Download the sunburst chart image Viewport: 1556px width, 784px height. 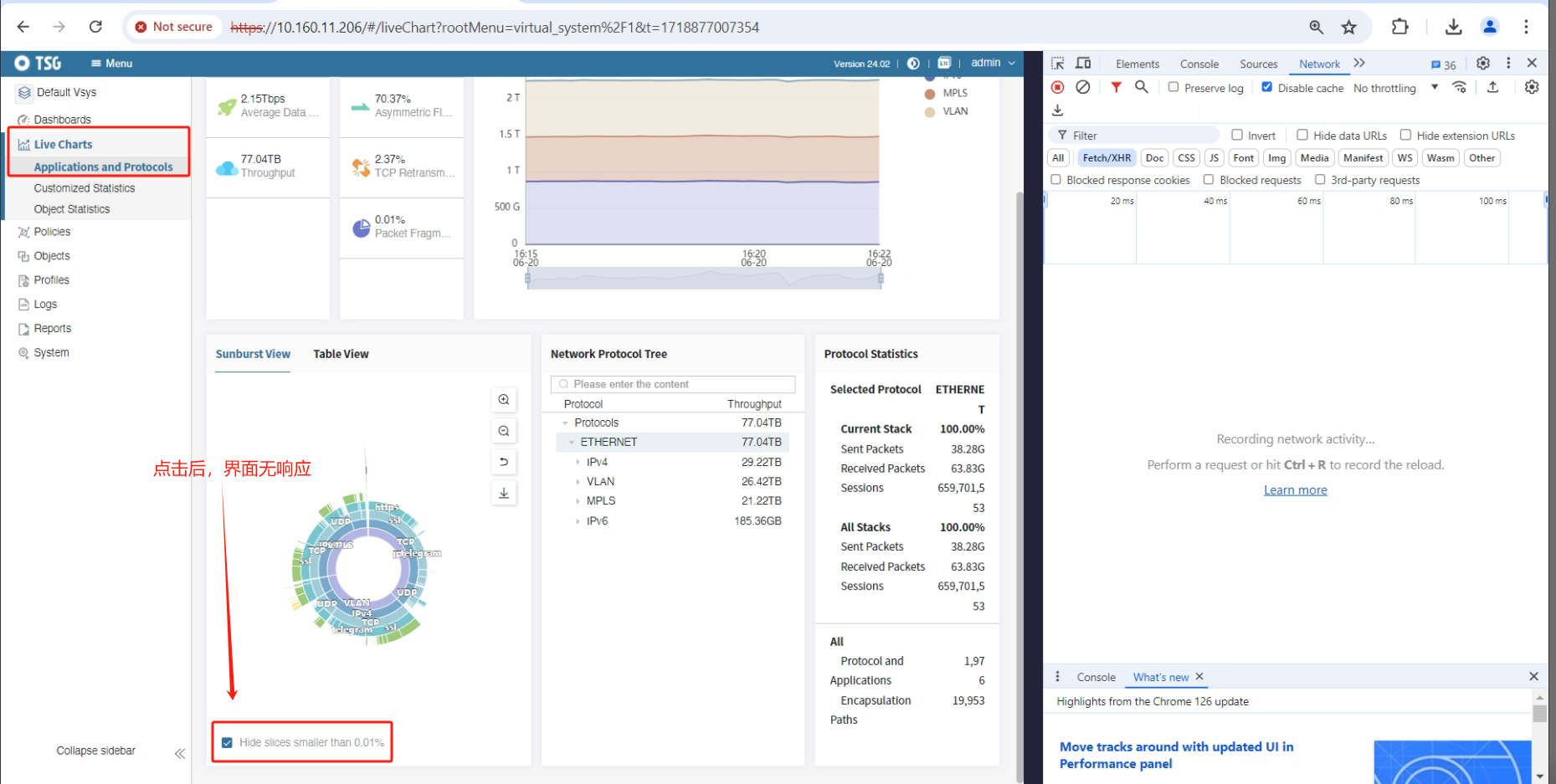tap(504, 494)
